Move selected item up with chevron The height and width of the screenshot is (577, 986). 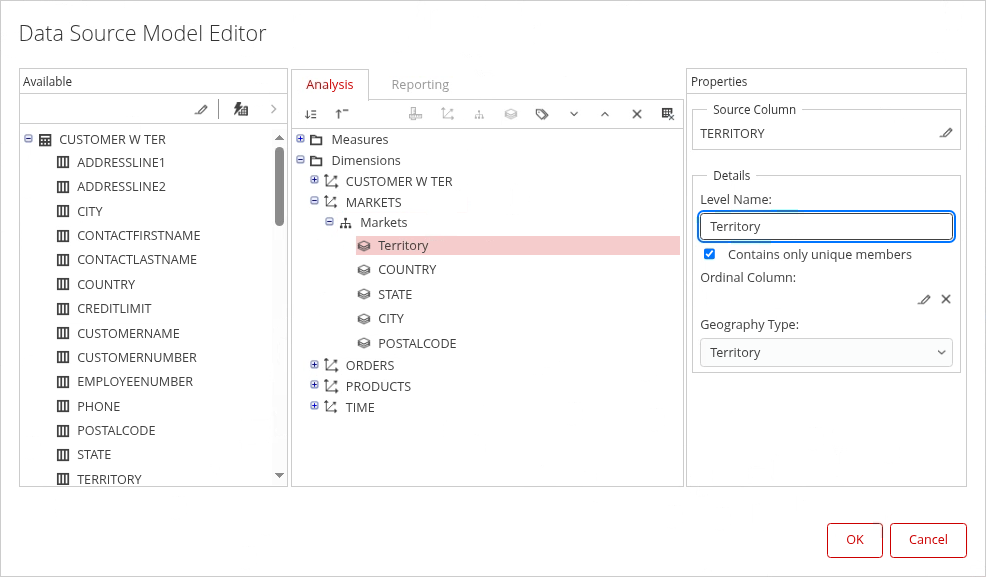click(x=605, y=114)
